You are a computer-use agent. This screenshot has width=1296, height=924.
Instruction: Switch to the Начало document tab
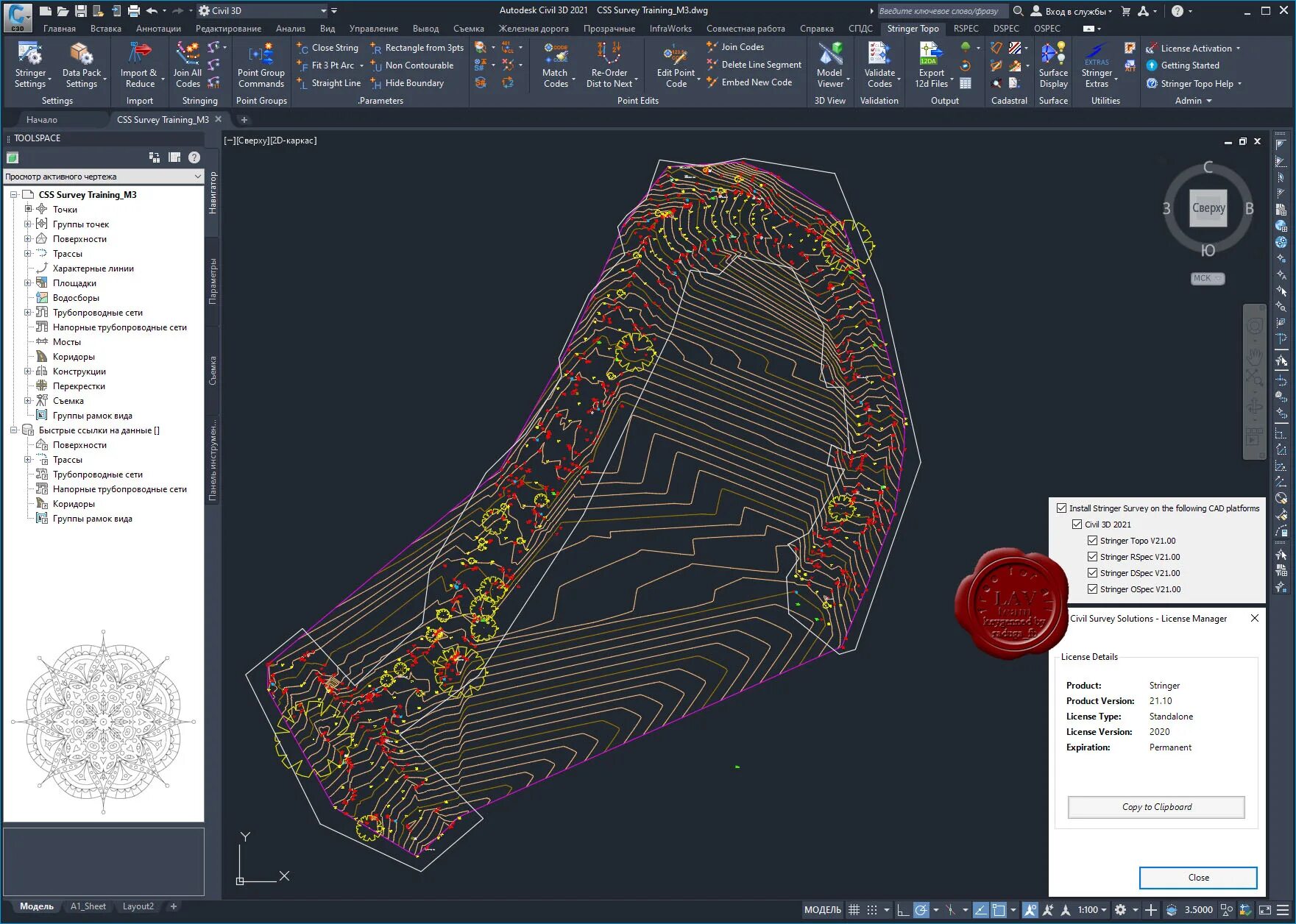42,120
